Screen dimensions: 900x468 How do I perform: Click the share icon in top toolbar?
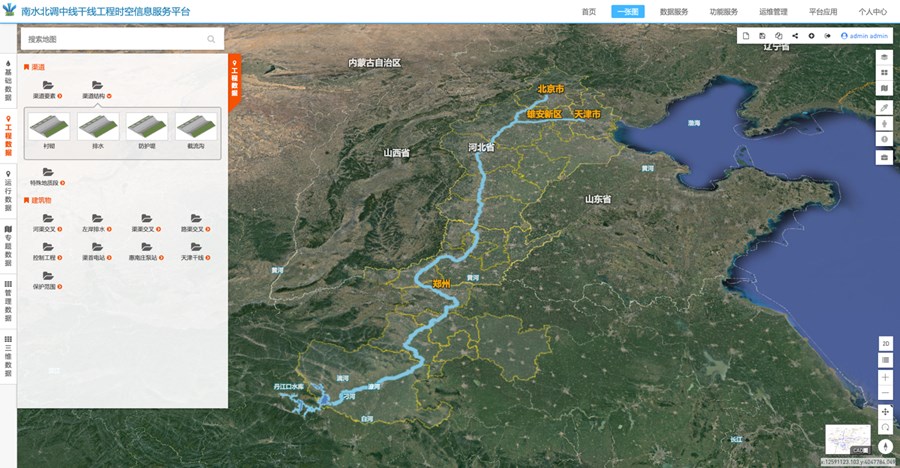click(x=795, y=36)
